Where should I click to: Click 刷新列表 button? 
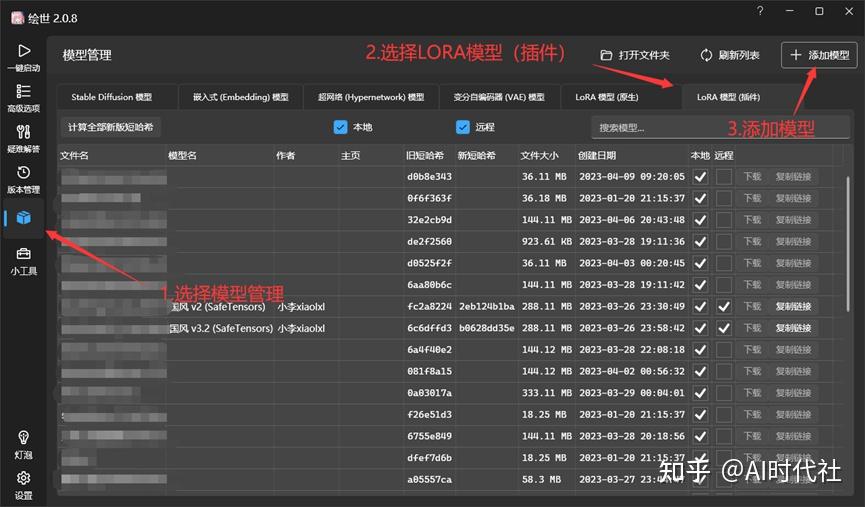point(729,55)
